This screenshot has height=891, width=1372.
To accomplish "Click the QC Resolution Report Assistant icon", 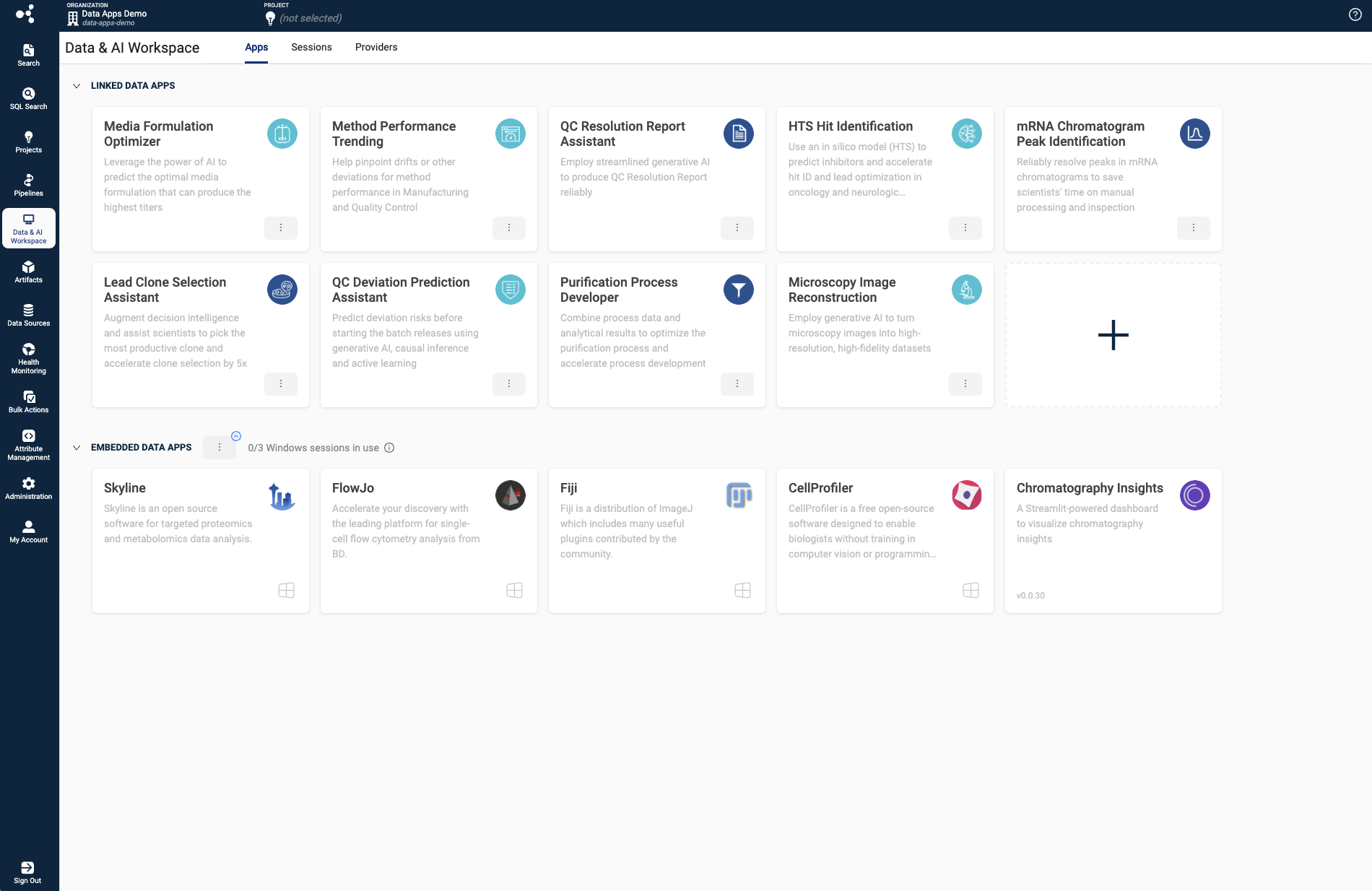I will (739, 134).
